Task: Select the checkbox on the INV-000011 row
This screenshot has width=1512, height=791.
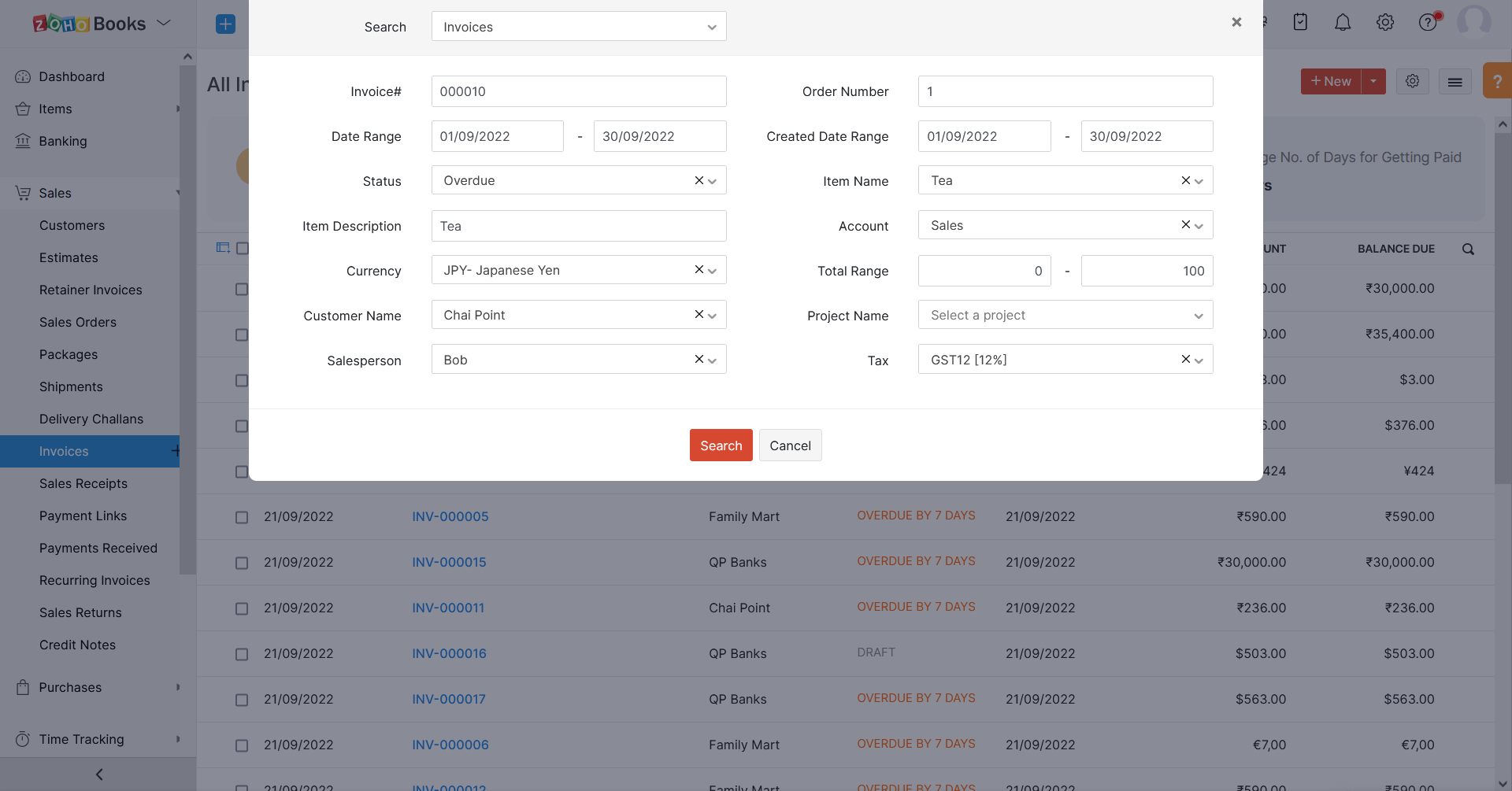Action: [242, 608]
